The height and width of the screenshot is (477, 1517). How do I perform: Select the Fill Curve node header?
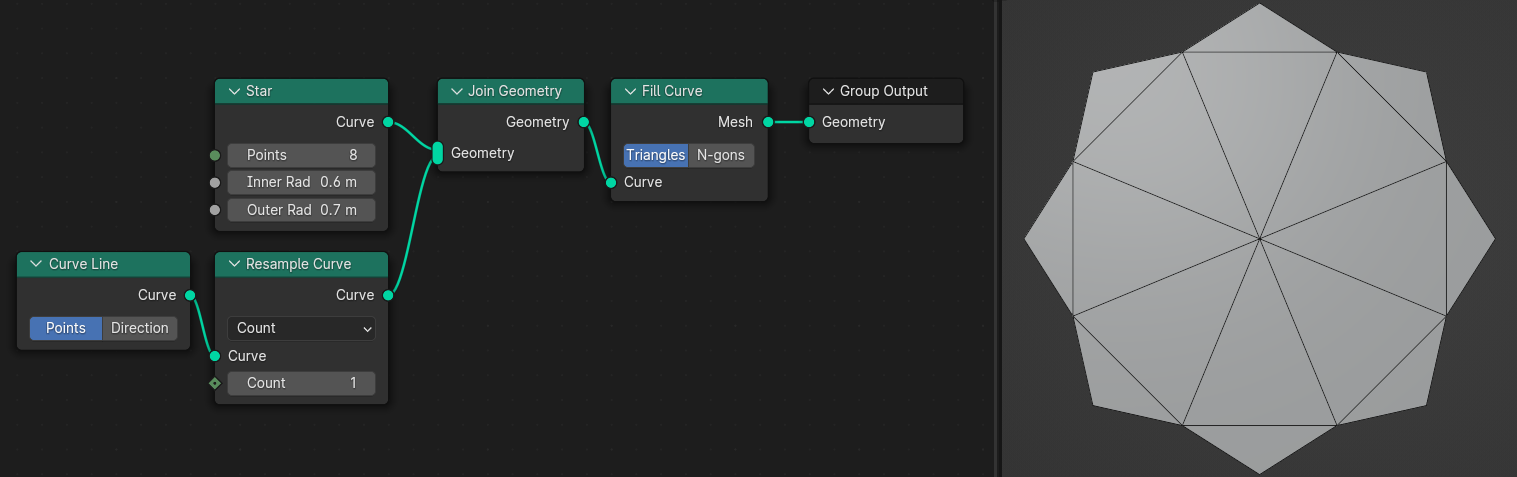click(x=689, y=91)
